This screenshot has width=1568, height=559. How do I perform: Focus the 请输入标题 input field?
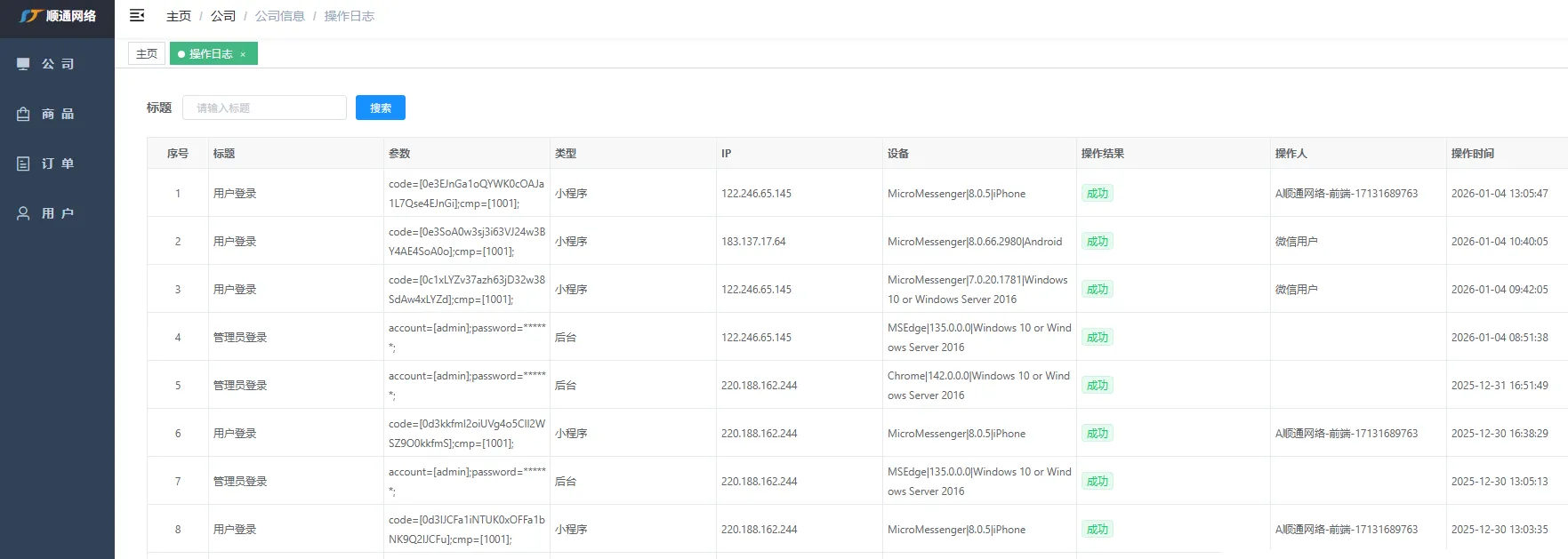(x=264, y=108)
